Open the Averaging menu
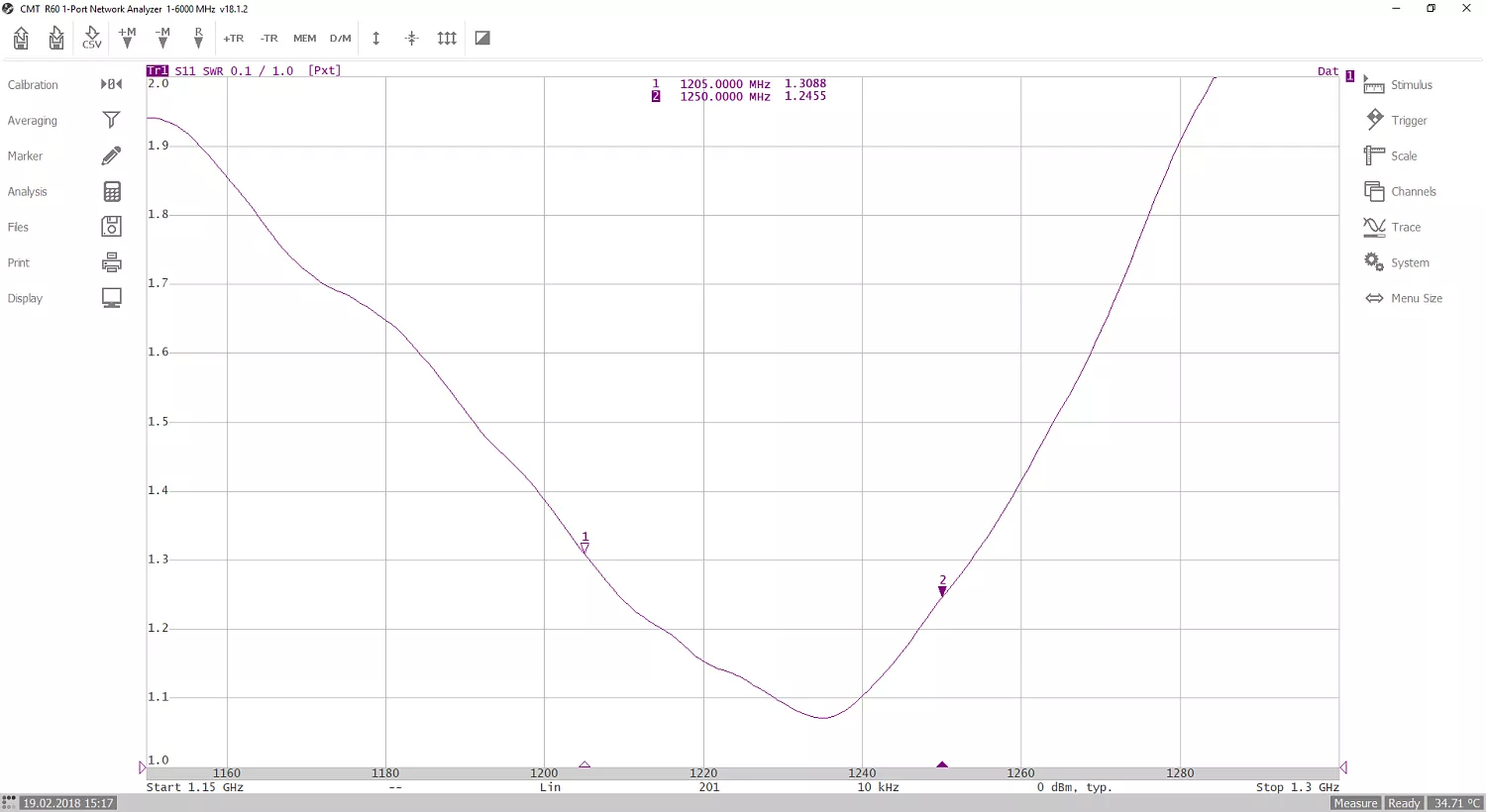The image size is (1486, 812). [32, 121]
